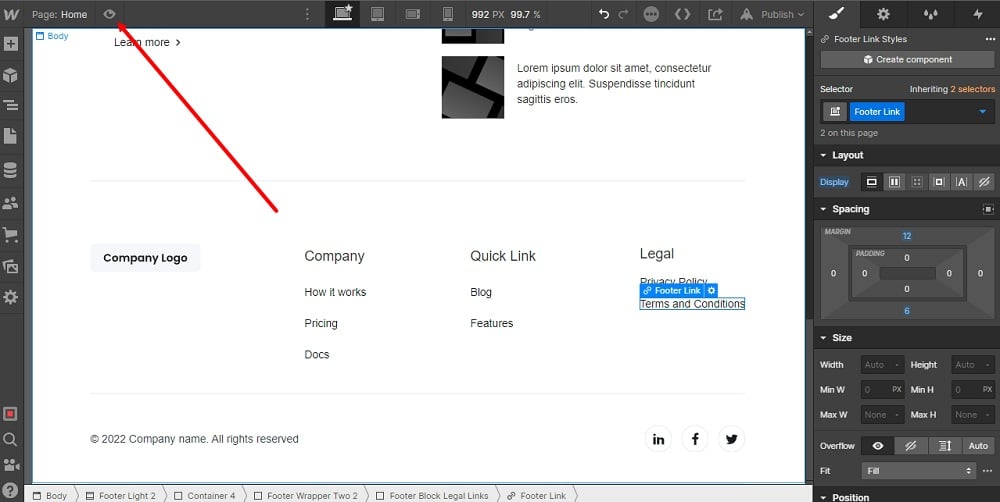Select Footer Block Legal Links breadcrumb

pos(432,495)
